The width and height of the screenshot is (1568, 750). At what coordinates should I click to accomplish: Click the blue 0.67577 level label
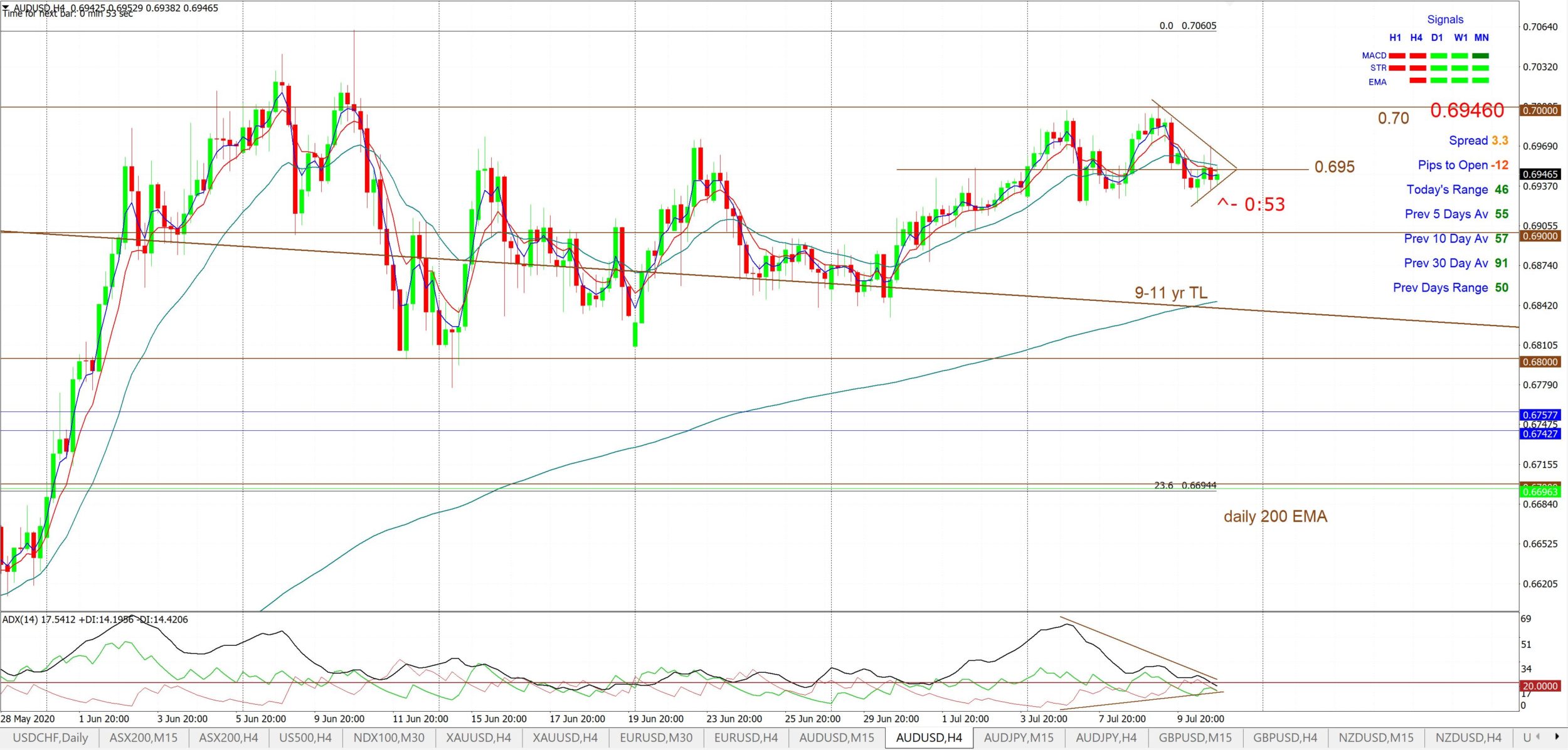click(x=1540, y=415)
